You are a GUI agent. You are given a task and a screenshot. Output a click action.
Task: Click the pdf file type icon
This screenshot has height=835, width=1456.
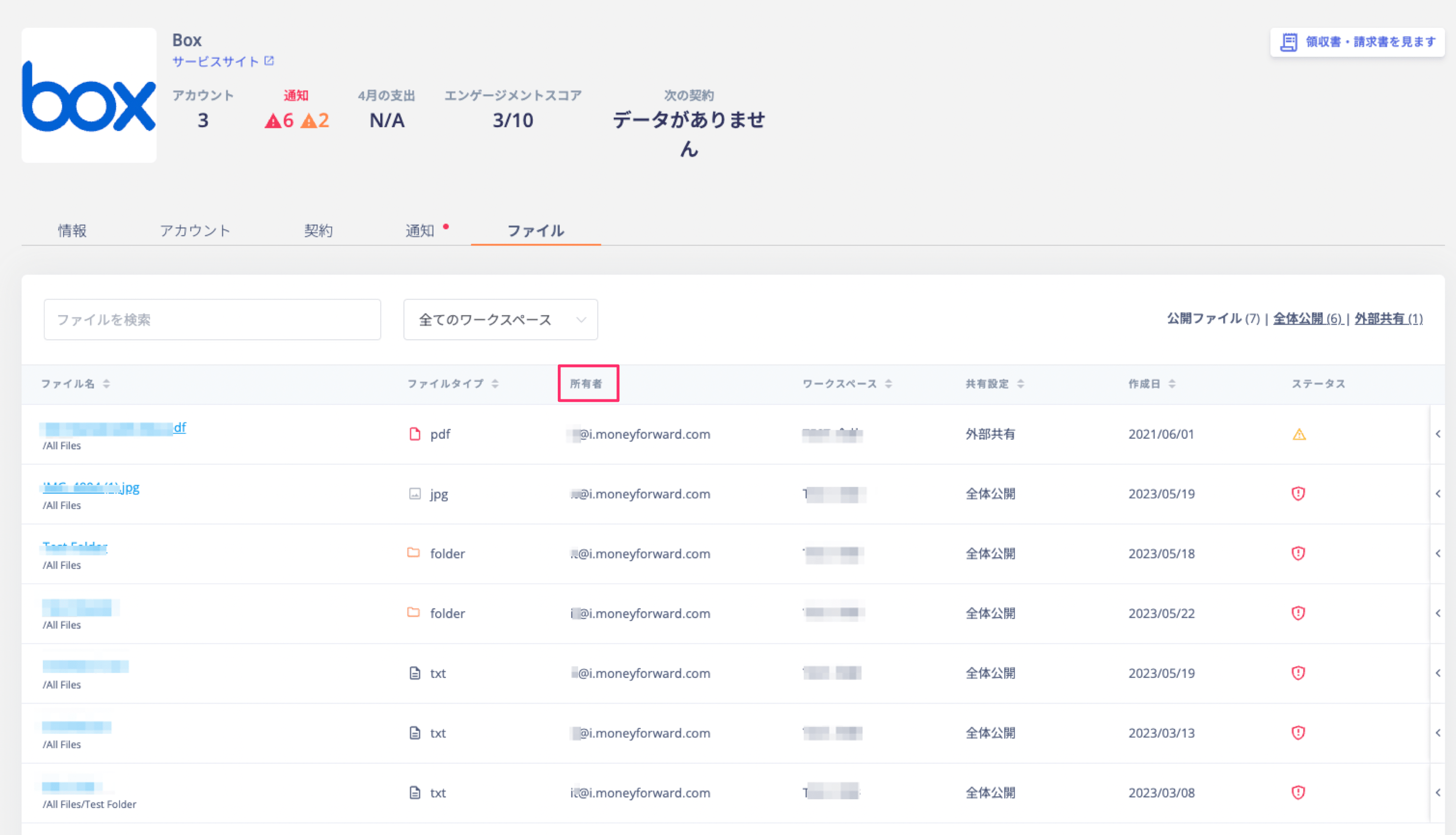(414, 434)
